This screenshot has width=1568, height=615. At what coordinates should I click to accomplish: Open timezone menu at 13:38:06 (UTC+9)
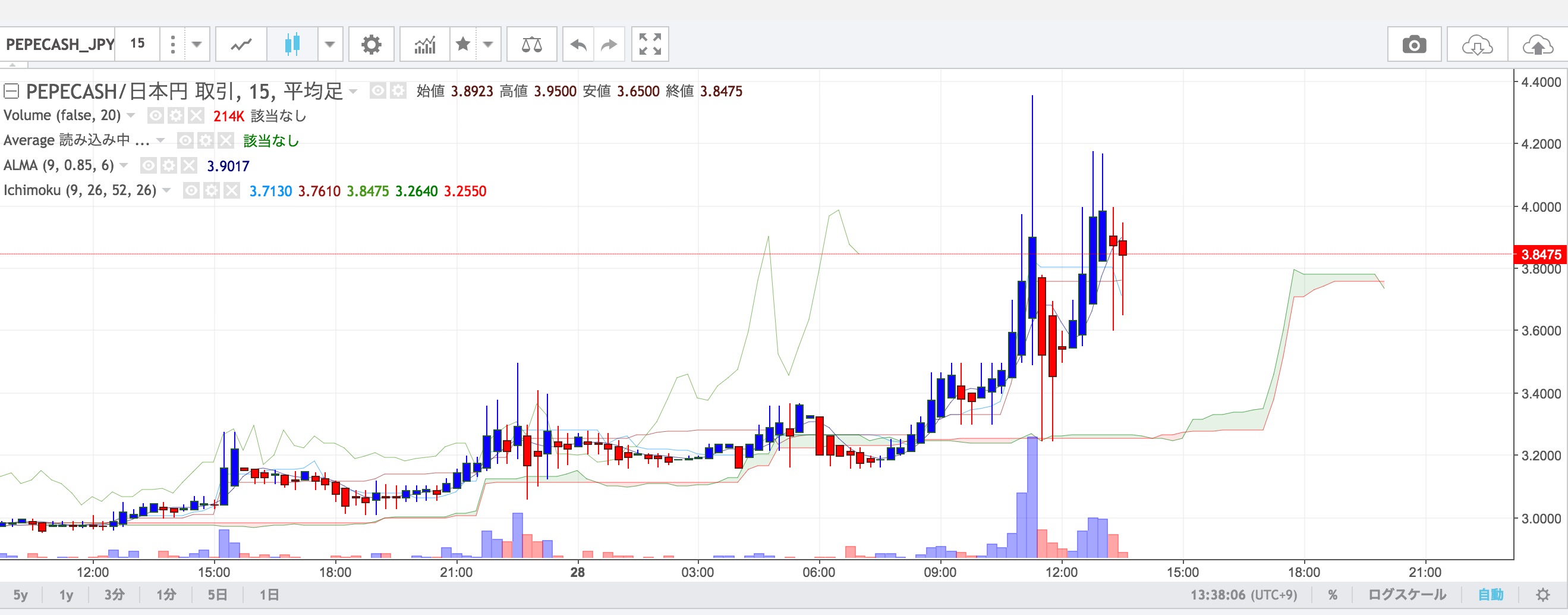tap(1243, 595)
